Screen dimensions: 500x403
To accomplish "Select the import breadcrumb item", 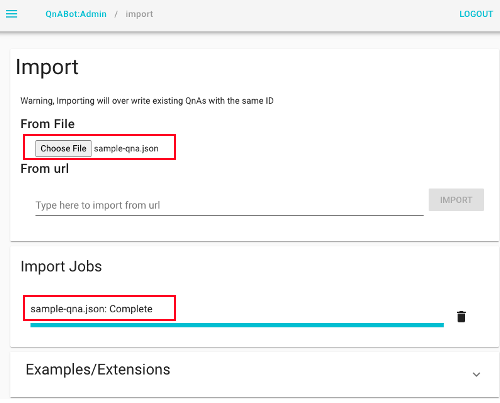I will tap(139, 14).
